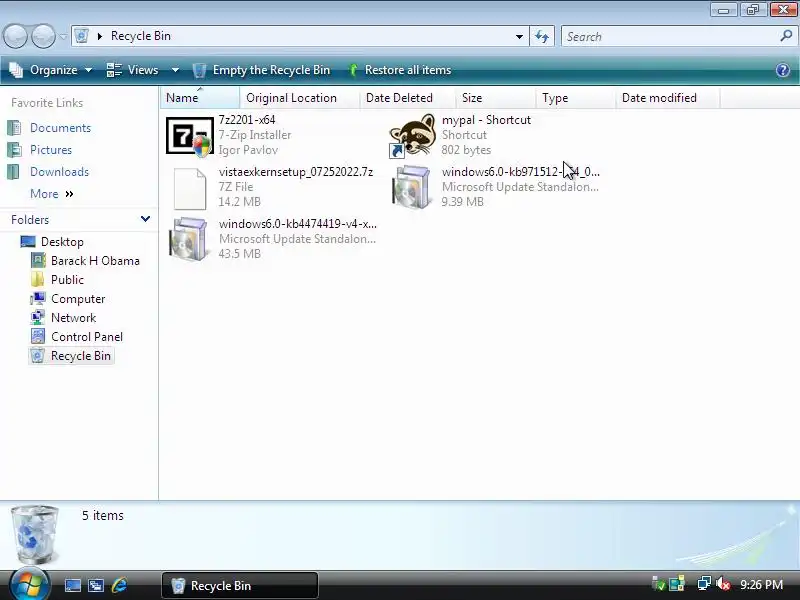This screenshot has height=600, width=800.
Task: Sort by the Size column header
Action: [x=495, y=98]
